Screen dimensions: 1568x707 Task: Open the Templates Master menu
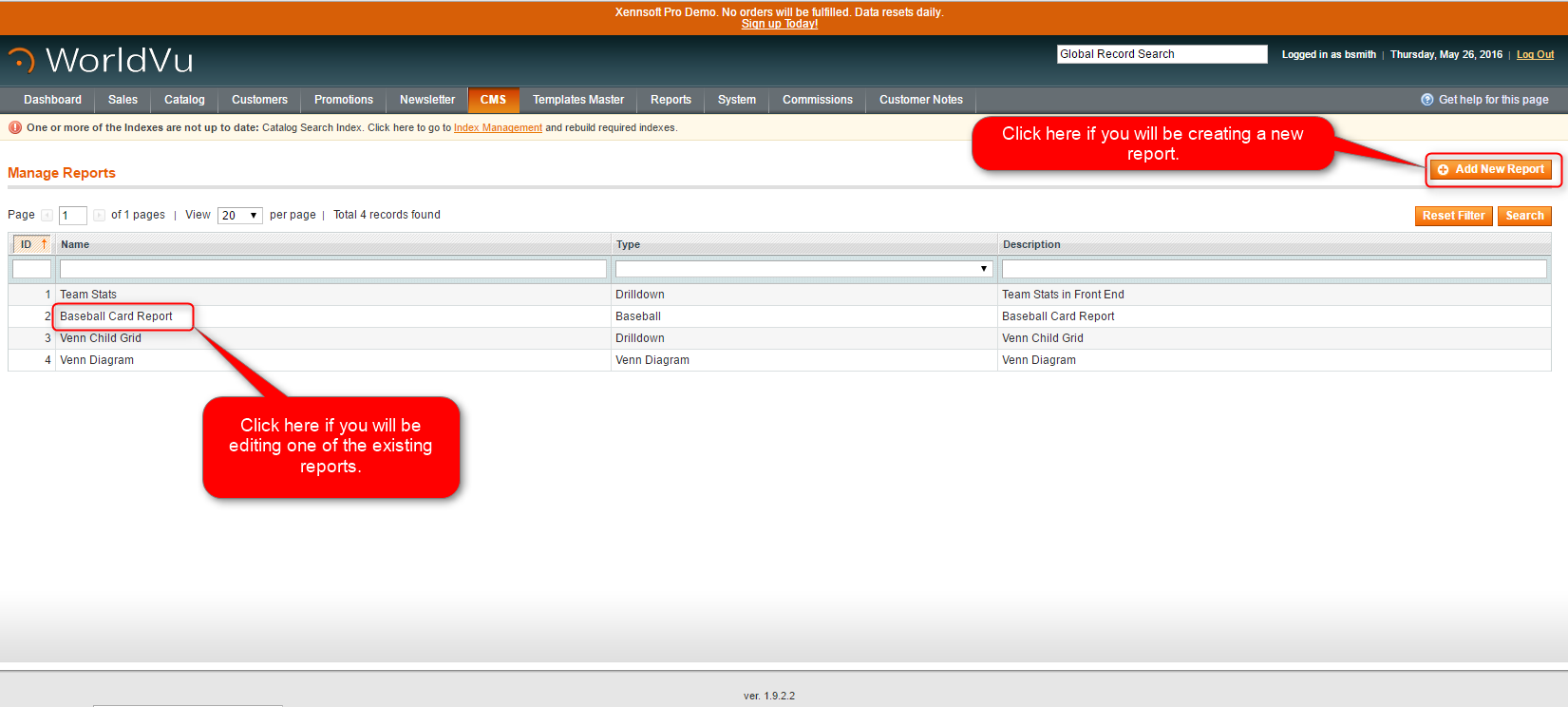click(577, 100)
